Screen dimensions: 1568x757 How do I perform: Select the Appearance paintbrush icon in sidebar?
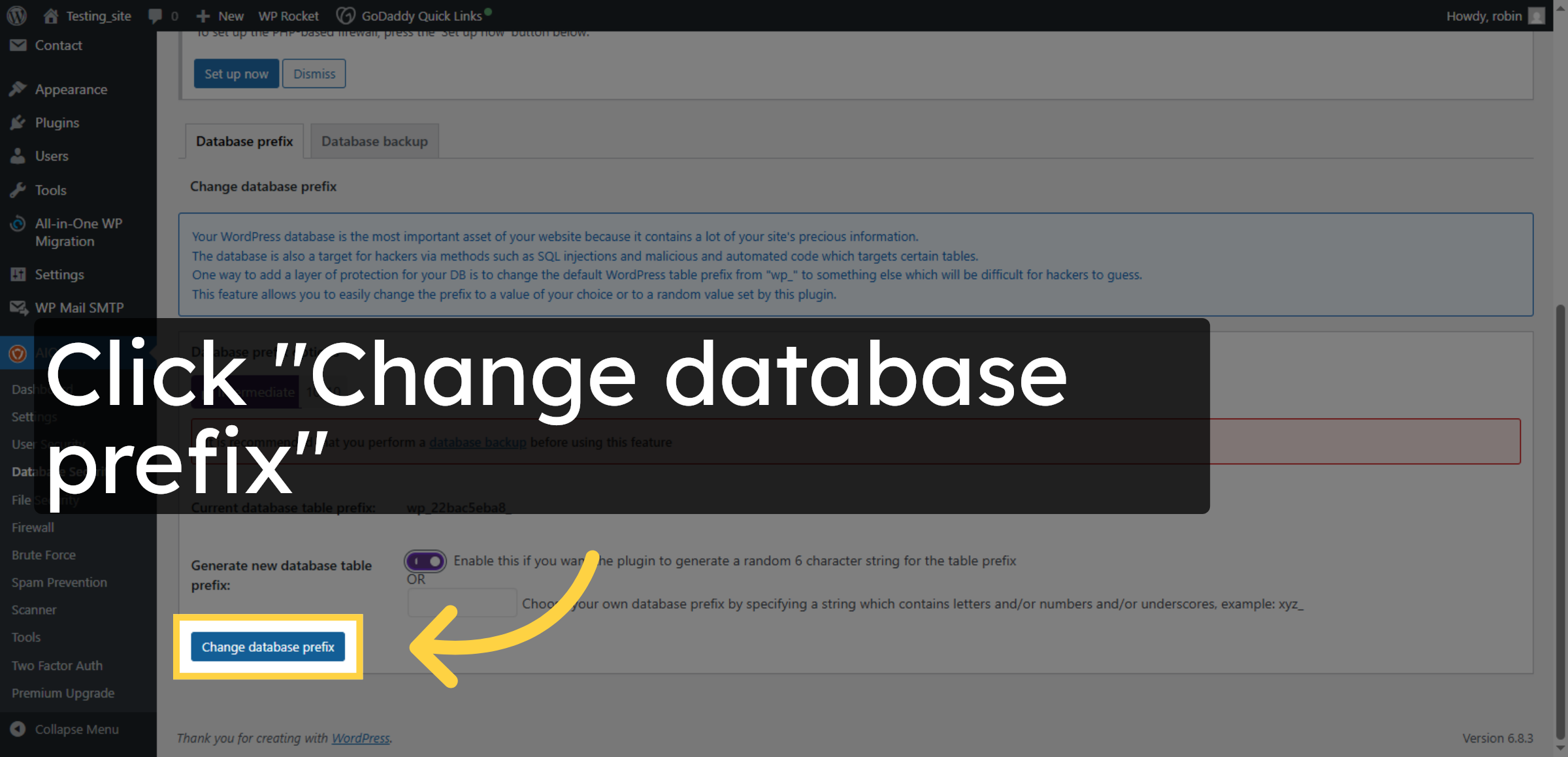click(18, 89)
